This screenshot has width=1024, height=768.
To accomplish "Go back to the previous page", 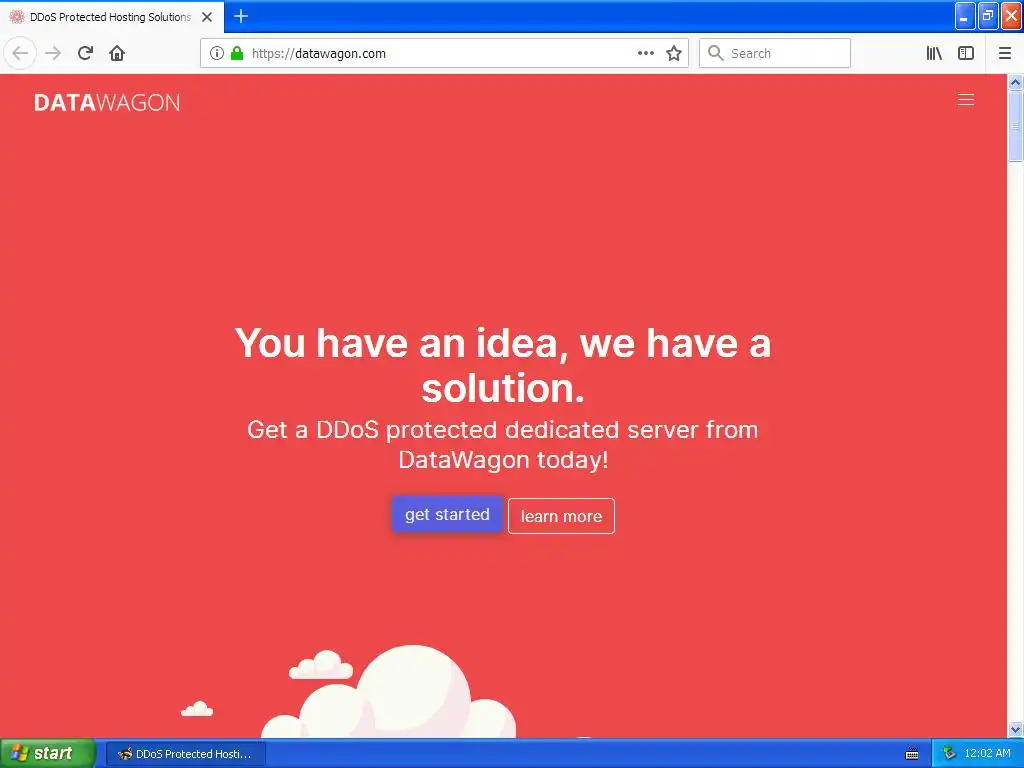I will (x=20, y=53).
